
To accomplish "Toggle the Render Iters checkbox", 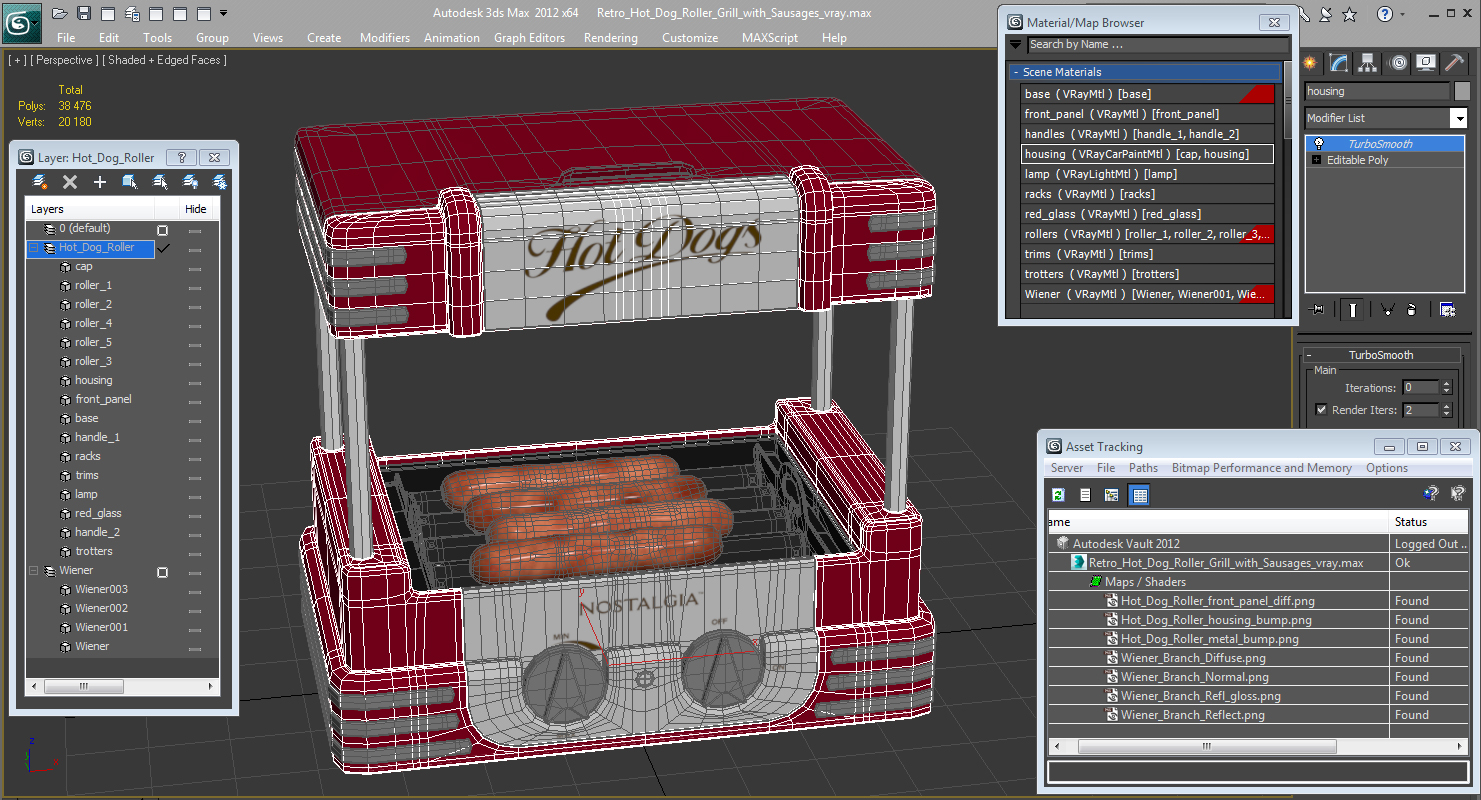I will [1322, 410].
